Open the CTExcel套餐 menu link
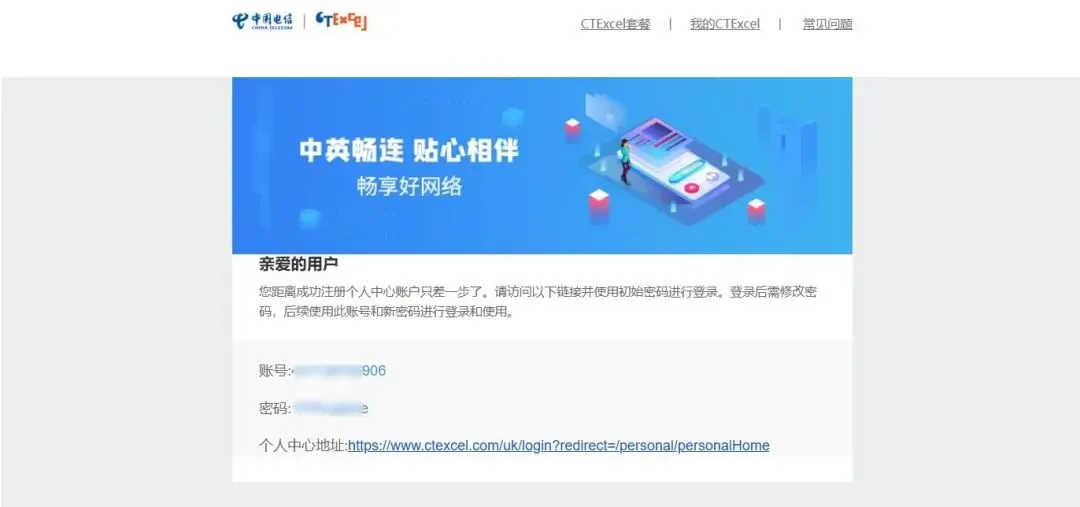 point(615,24)
